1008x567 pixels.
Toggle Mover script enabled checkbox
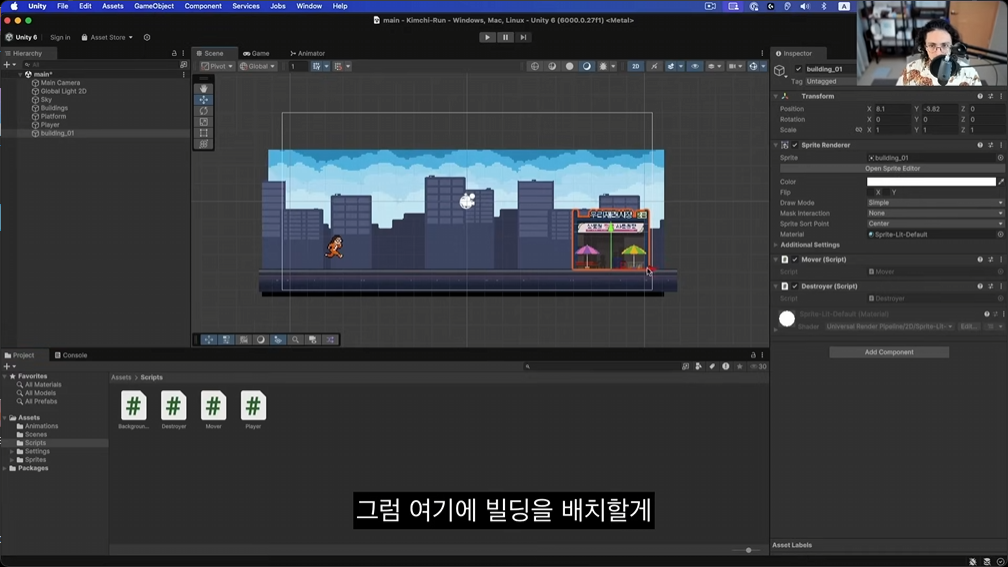795,260
